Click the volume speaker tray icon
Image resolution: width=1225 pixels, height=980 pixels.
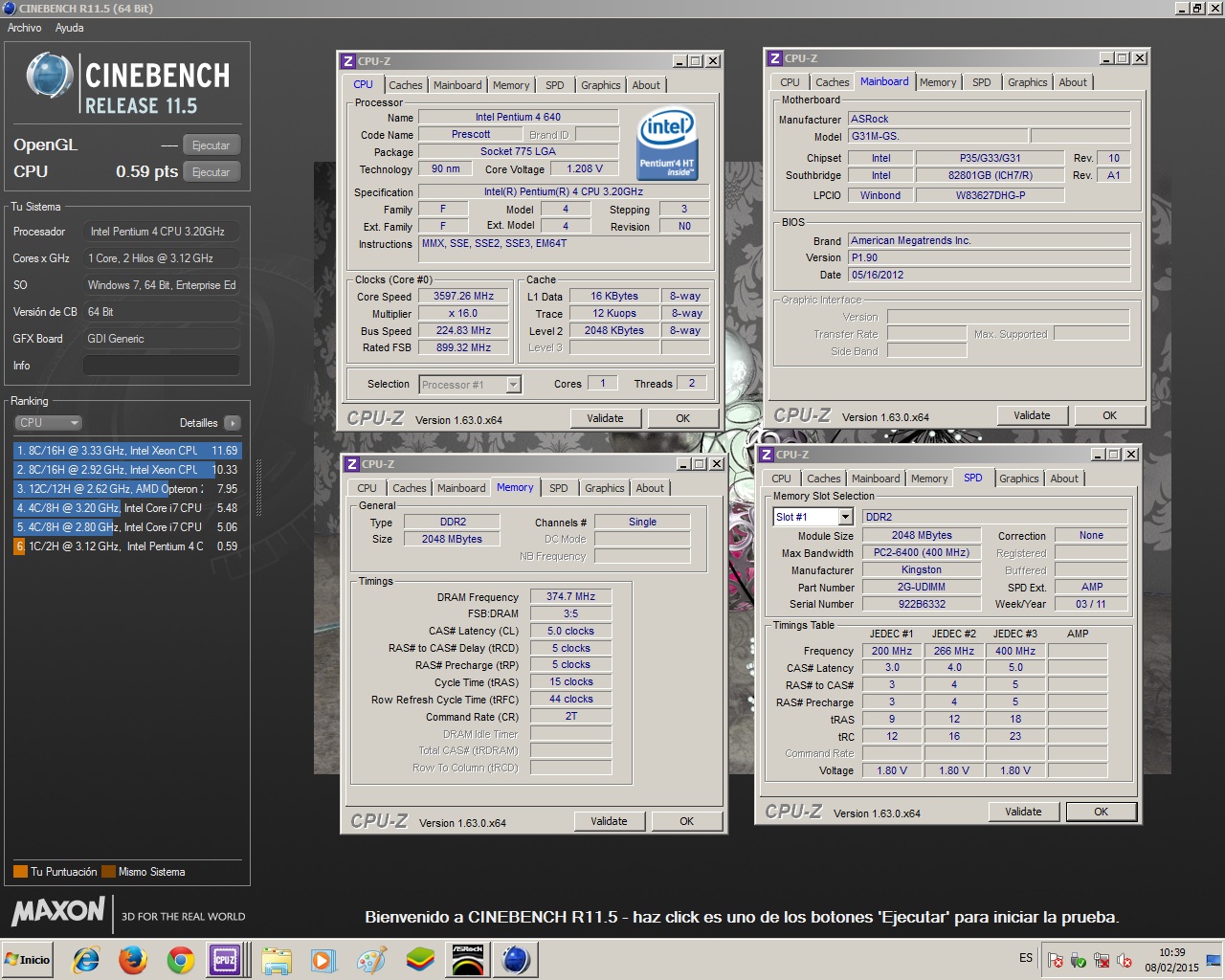[x=1125, y=960]
